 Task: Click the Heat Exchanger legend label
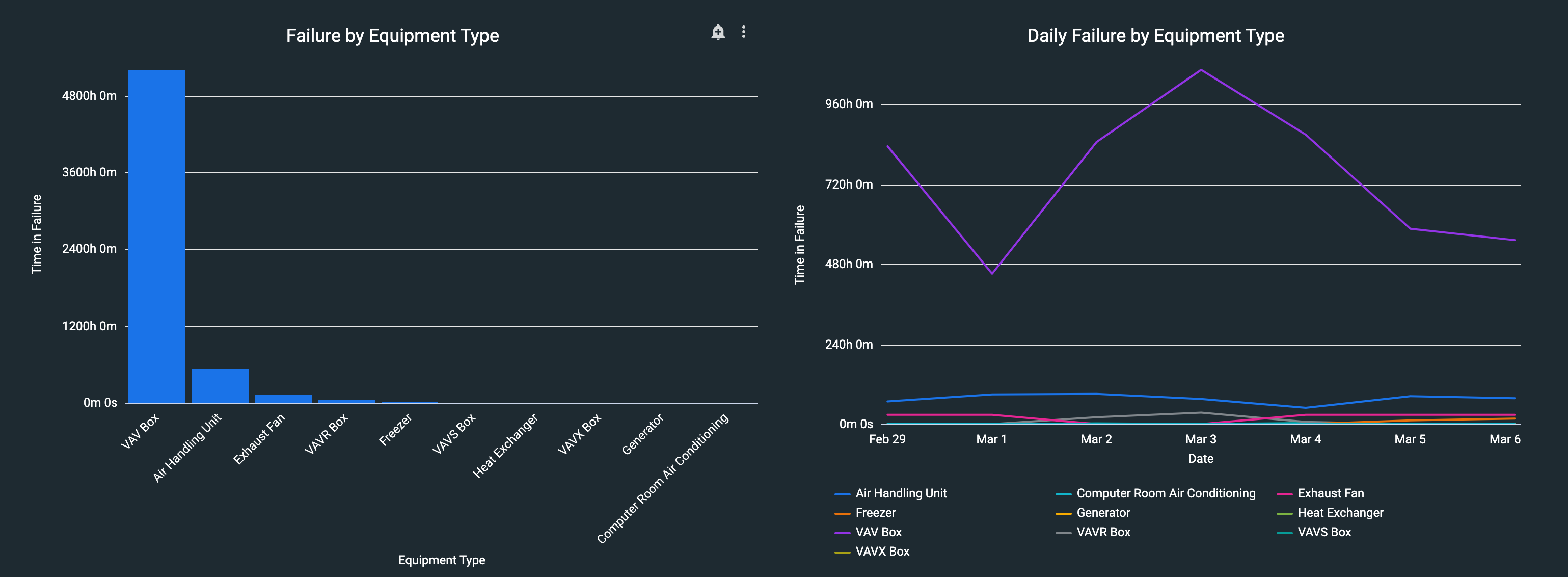1340,513
